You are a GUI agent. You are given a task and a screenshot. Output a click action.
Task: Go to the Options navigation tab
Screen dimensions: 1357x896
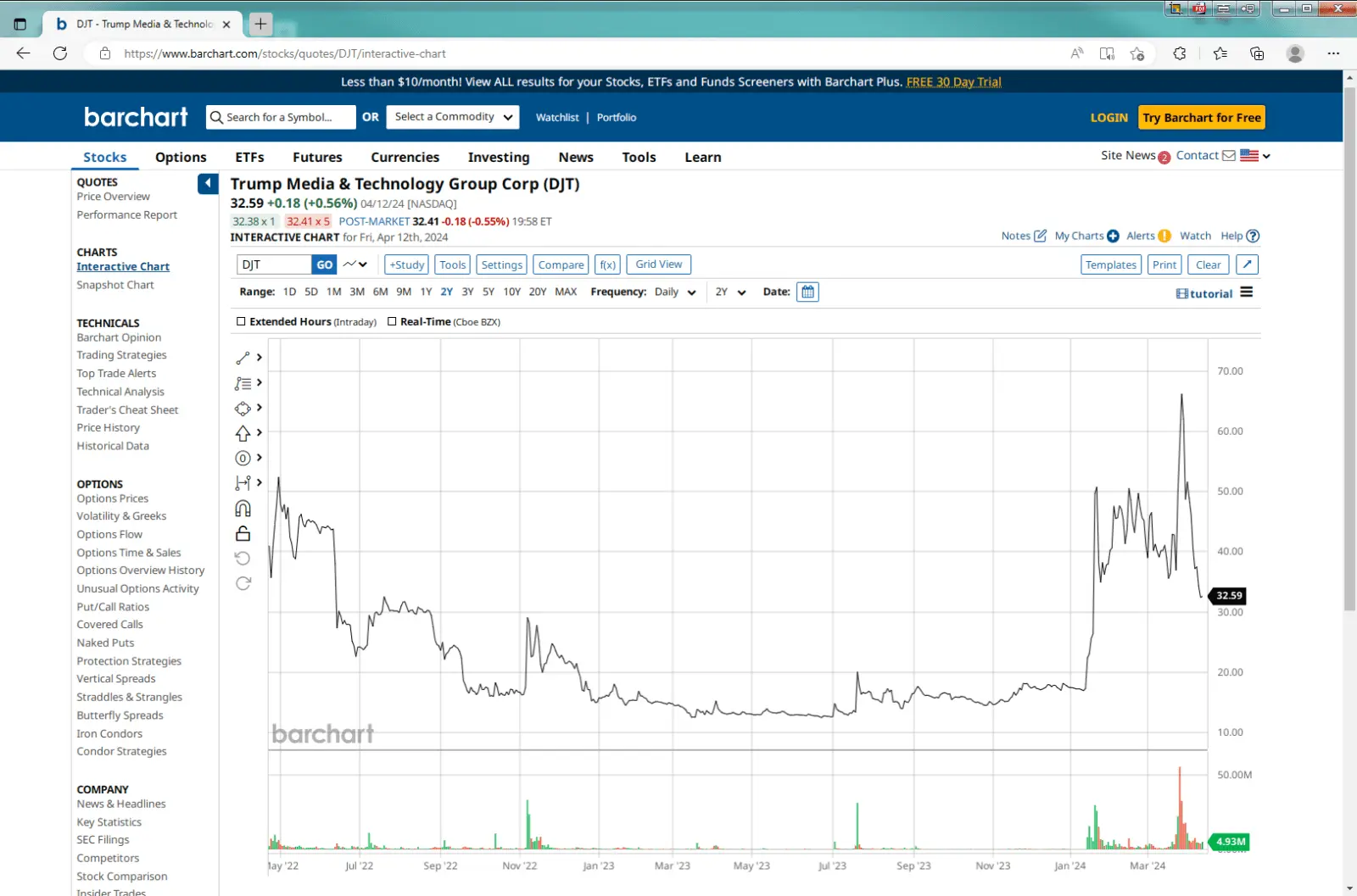(181, 158)
